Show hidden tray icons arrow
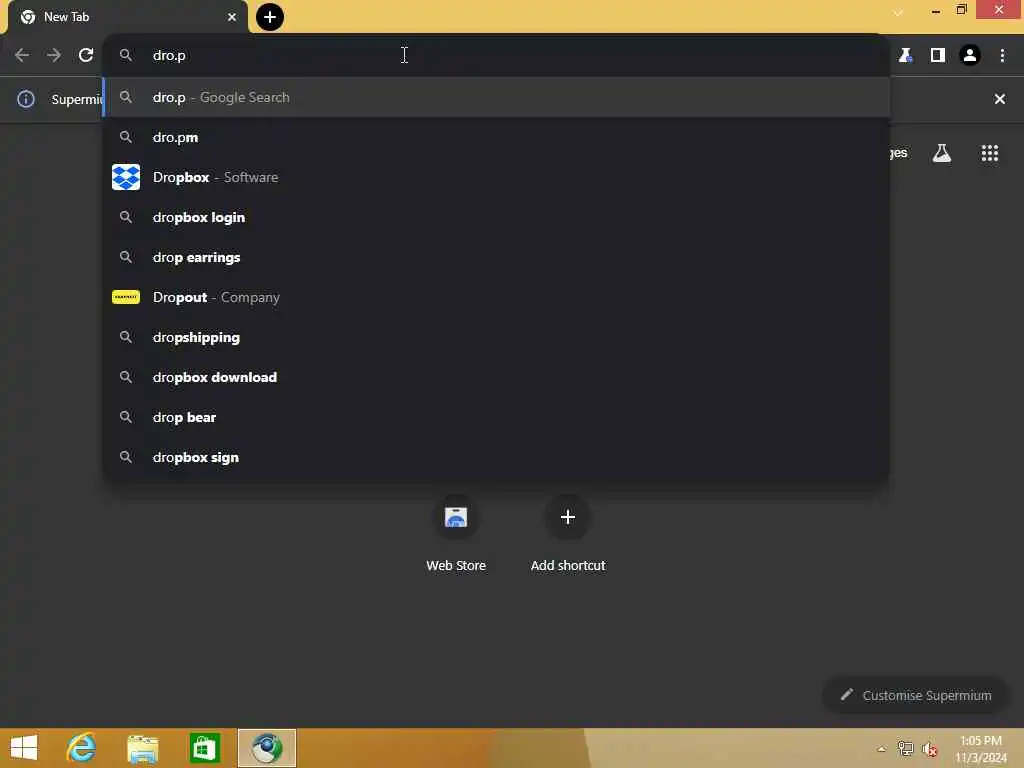Image resolution: width=1024 pixels, height=768 pixels. click(x=882, y=749)
